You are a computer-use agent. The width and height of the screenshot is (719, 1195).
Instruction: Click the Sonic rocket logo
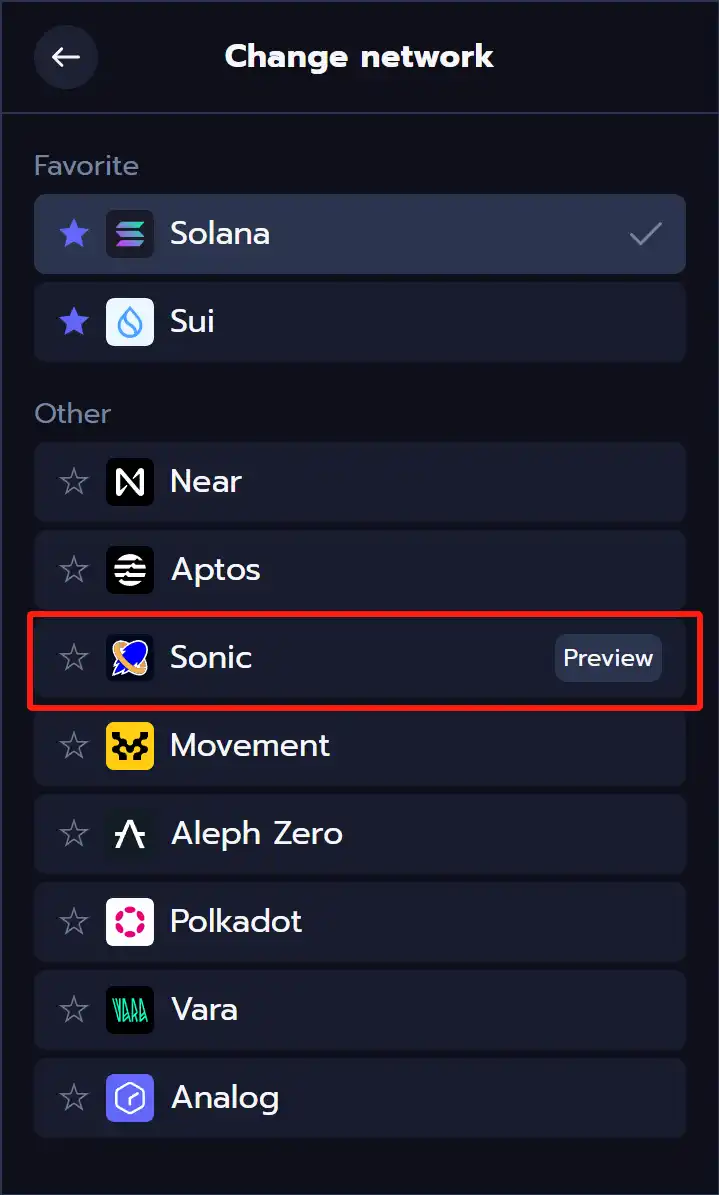(130, 658)
